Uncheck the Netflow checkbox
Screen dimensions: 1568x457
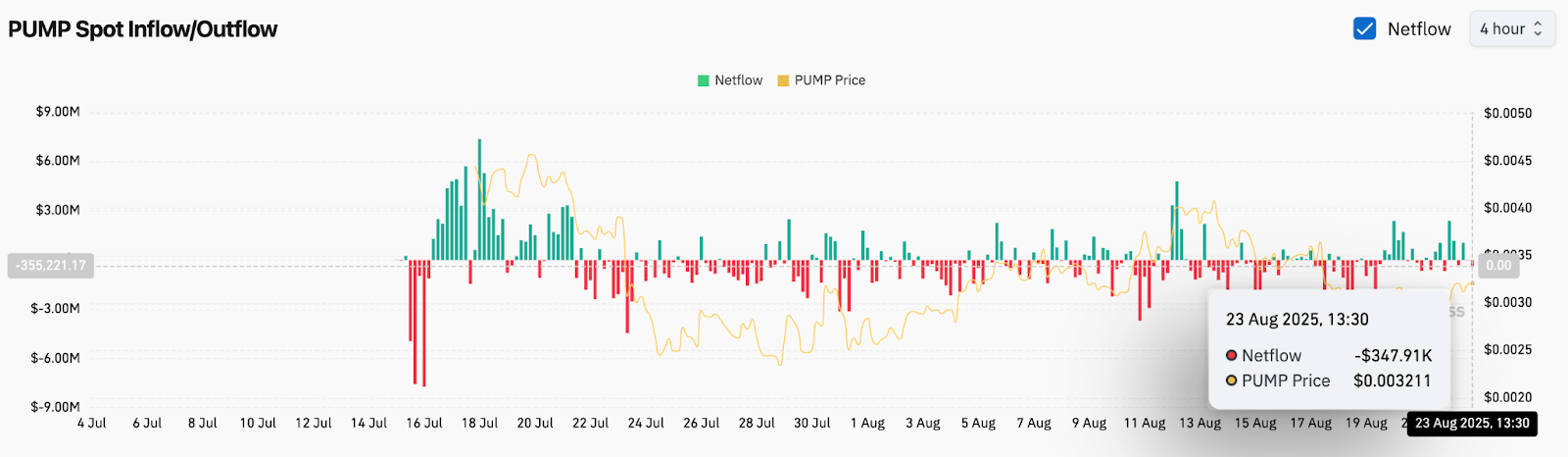coord(1364,28)
